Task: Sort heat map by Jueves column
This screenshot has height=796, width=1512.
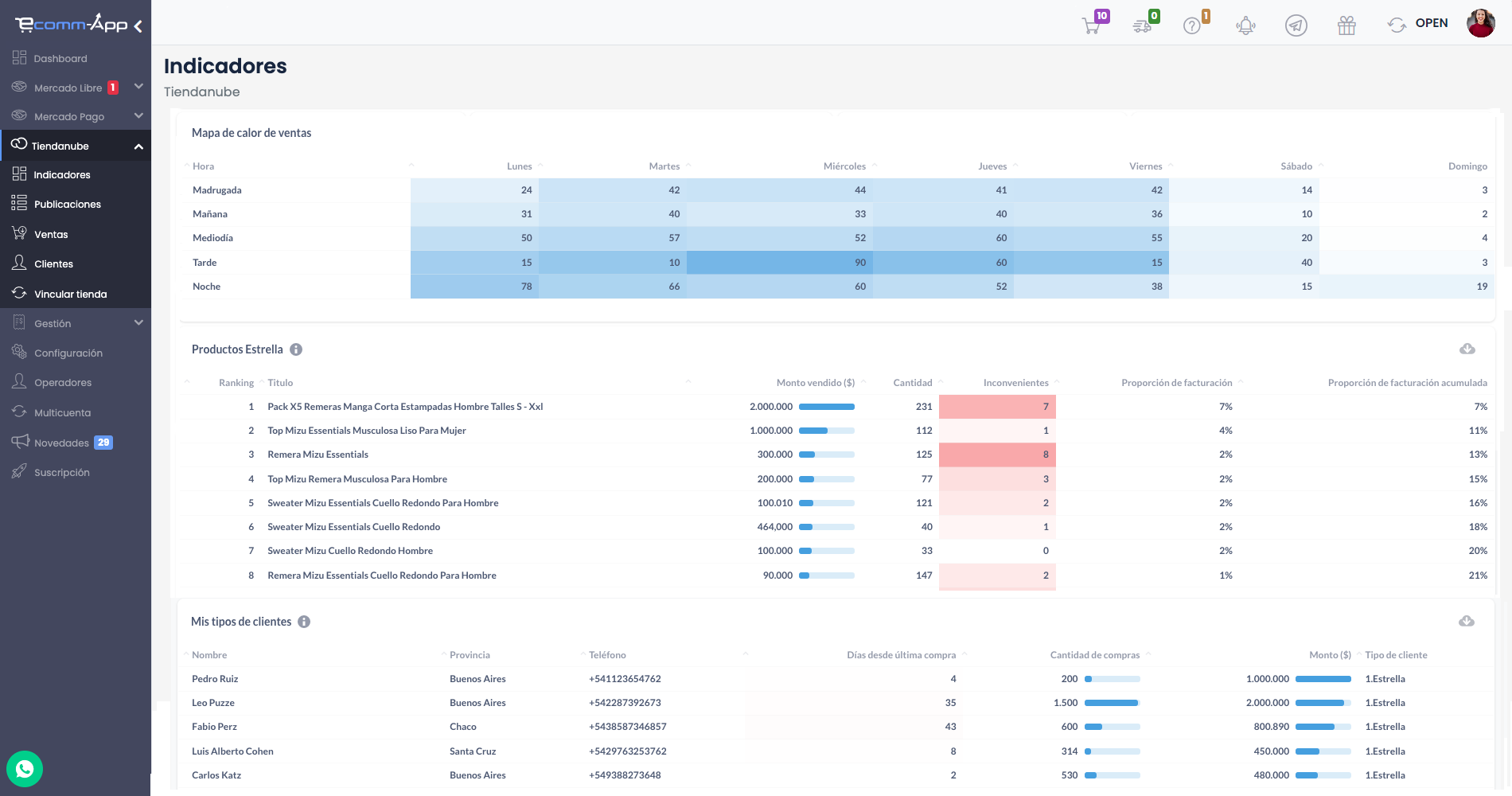Action: click(x=992, y=166)
